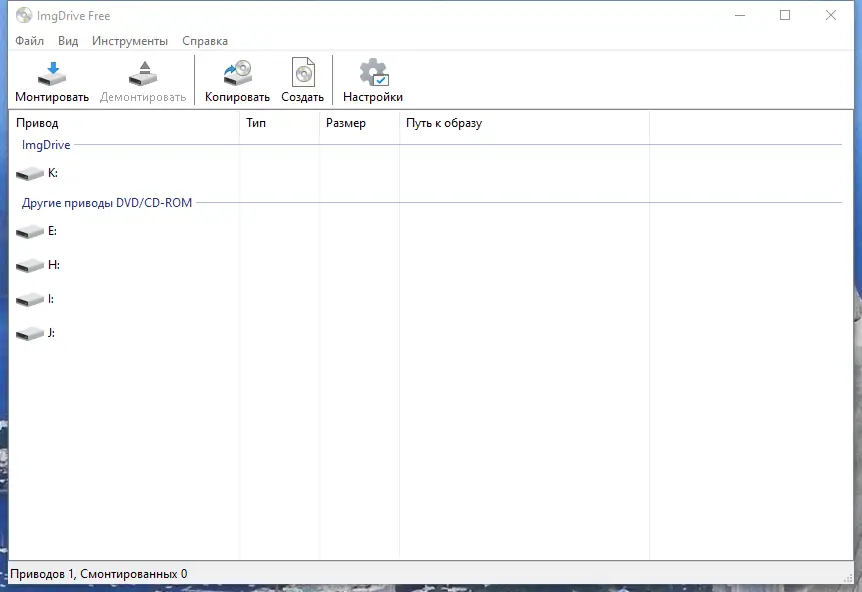Screen dimensions: 862x592
Task: Open the Инструменты menu
Action: [130, 41]
